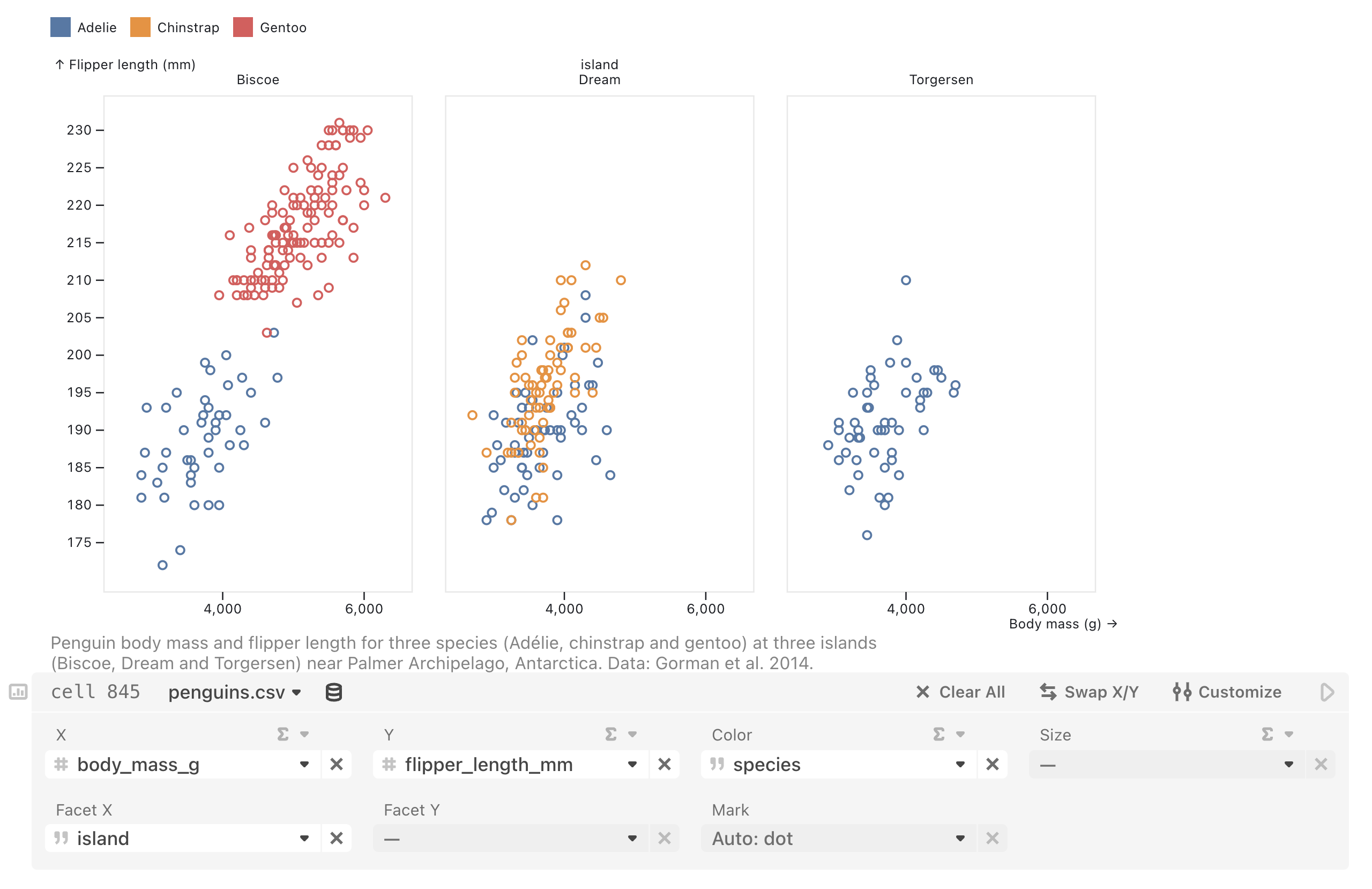
Task: Open the Mark dropdown showing Auto: dot
Action: pos(959,838)
